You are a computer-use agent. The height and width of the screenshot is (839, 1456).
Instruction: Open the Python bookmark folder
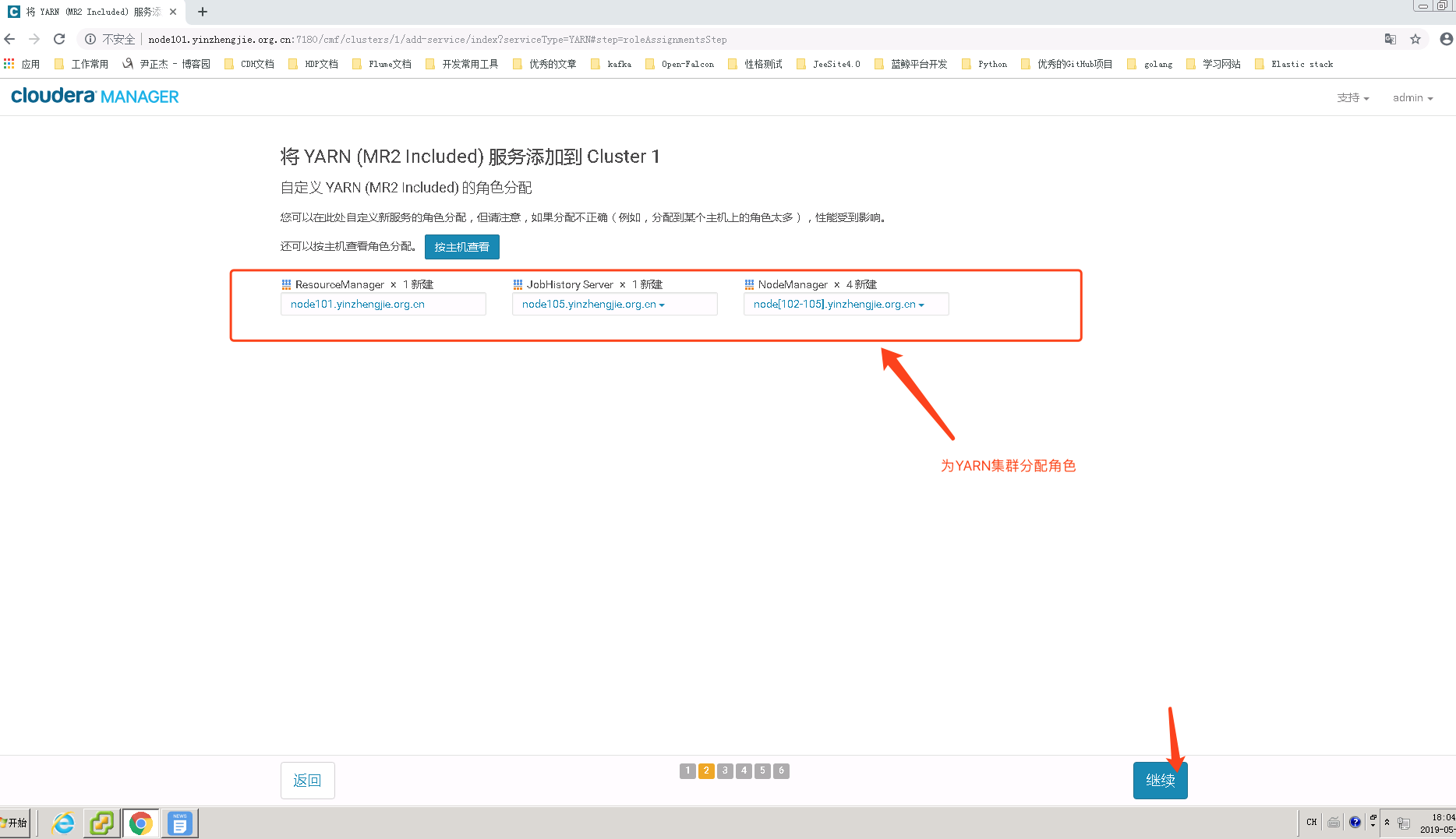tap(984, 64)
